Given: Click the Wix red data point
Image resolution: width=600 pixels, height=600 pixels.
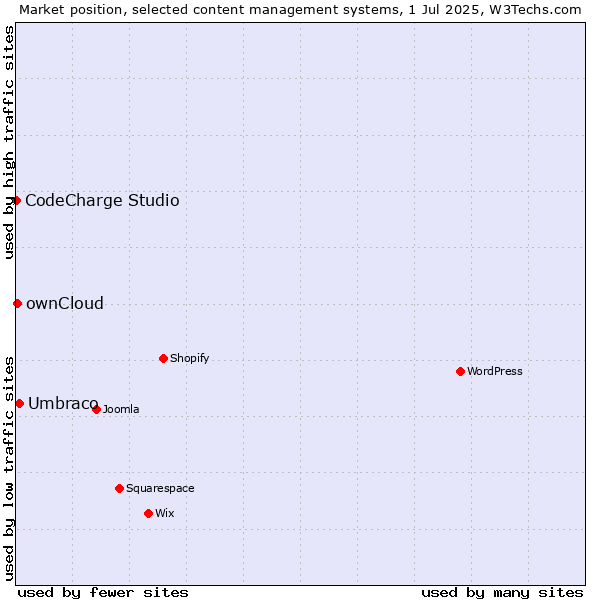Looking at the screenshot, I should click(x=148, y=514).
